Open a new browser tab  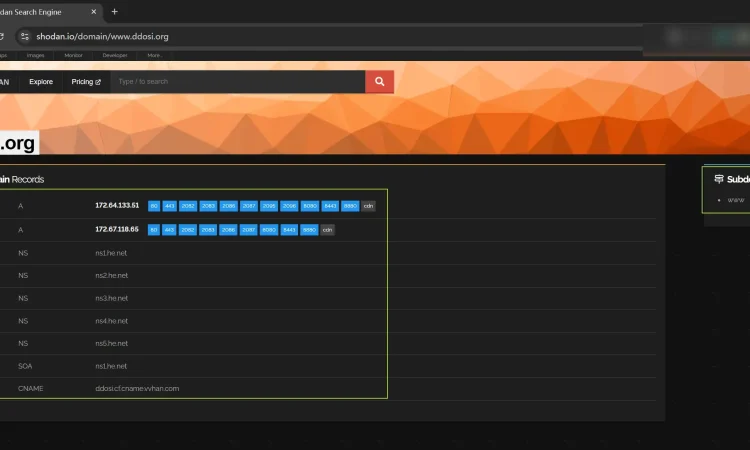114,12
